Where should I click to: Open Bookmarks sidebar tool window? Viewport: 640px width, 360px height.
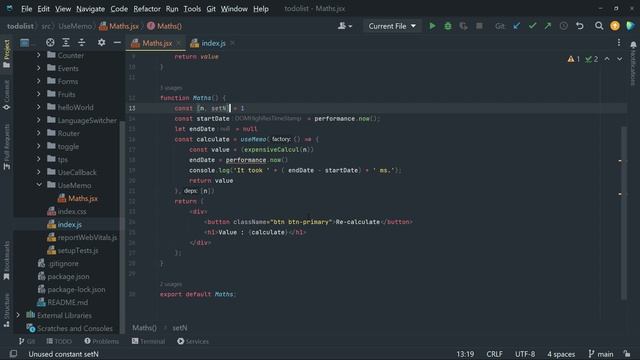7,260
